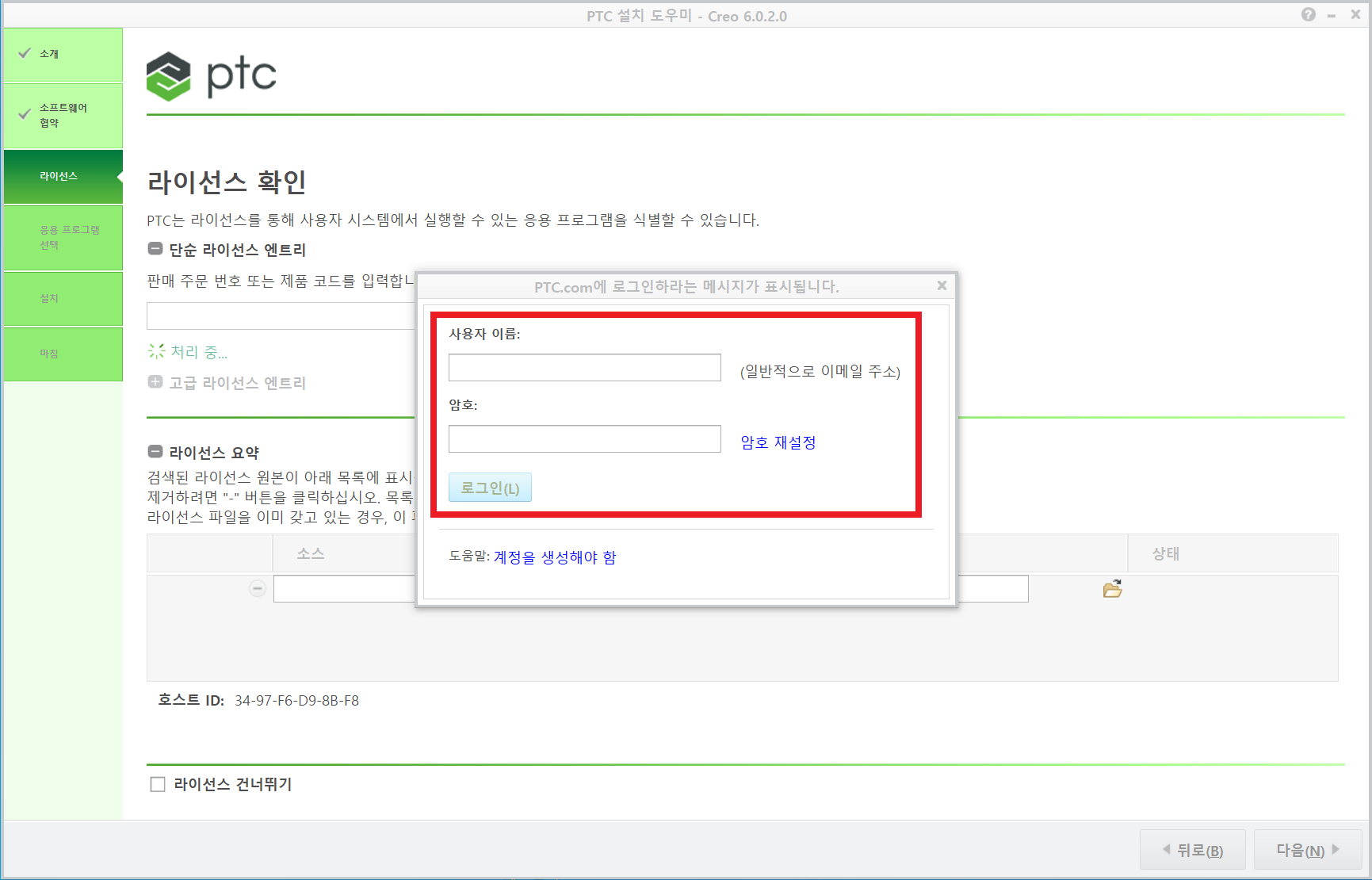Go to the 소프트웨어 협약 step

tap(63, 115)
